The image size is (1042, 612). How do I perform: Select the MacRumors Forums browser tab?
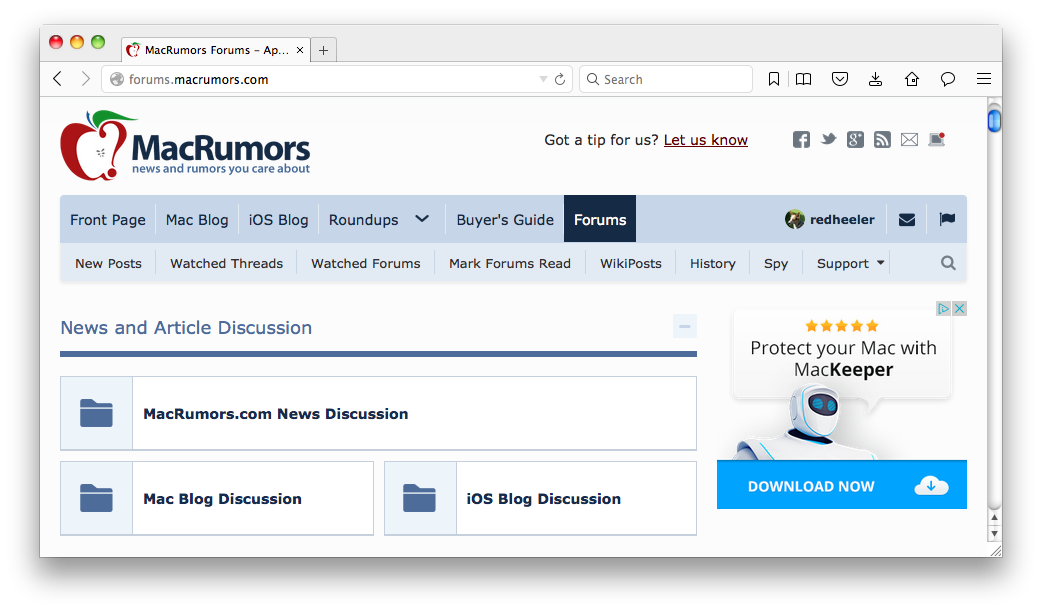pos(215,50)
